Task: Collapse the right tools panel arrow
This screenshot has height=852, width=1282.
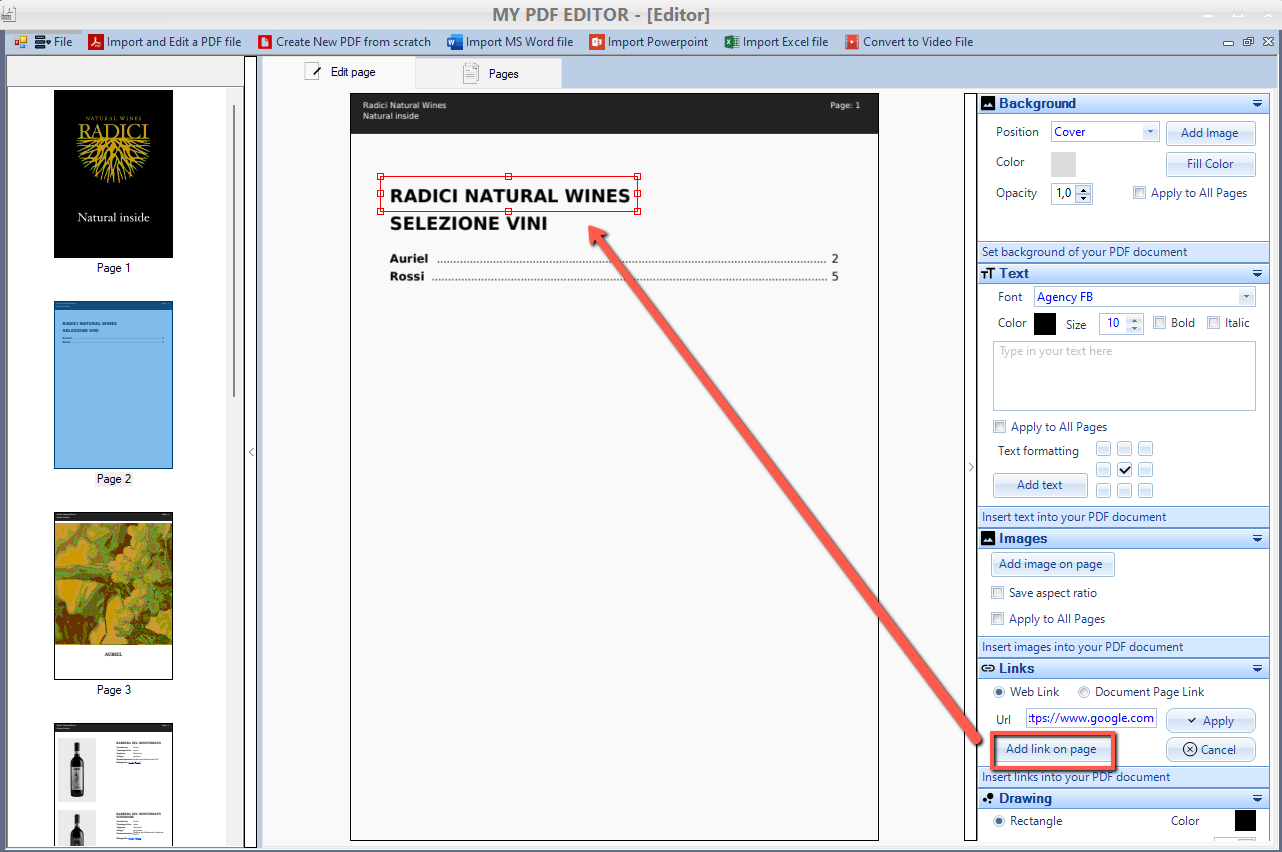Action: 970,466
